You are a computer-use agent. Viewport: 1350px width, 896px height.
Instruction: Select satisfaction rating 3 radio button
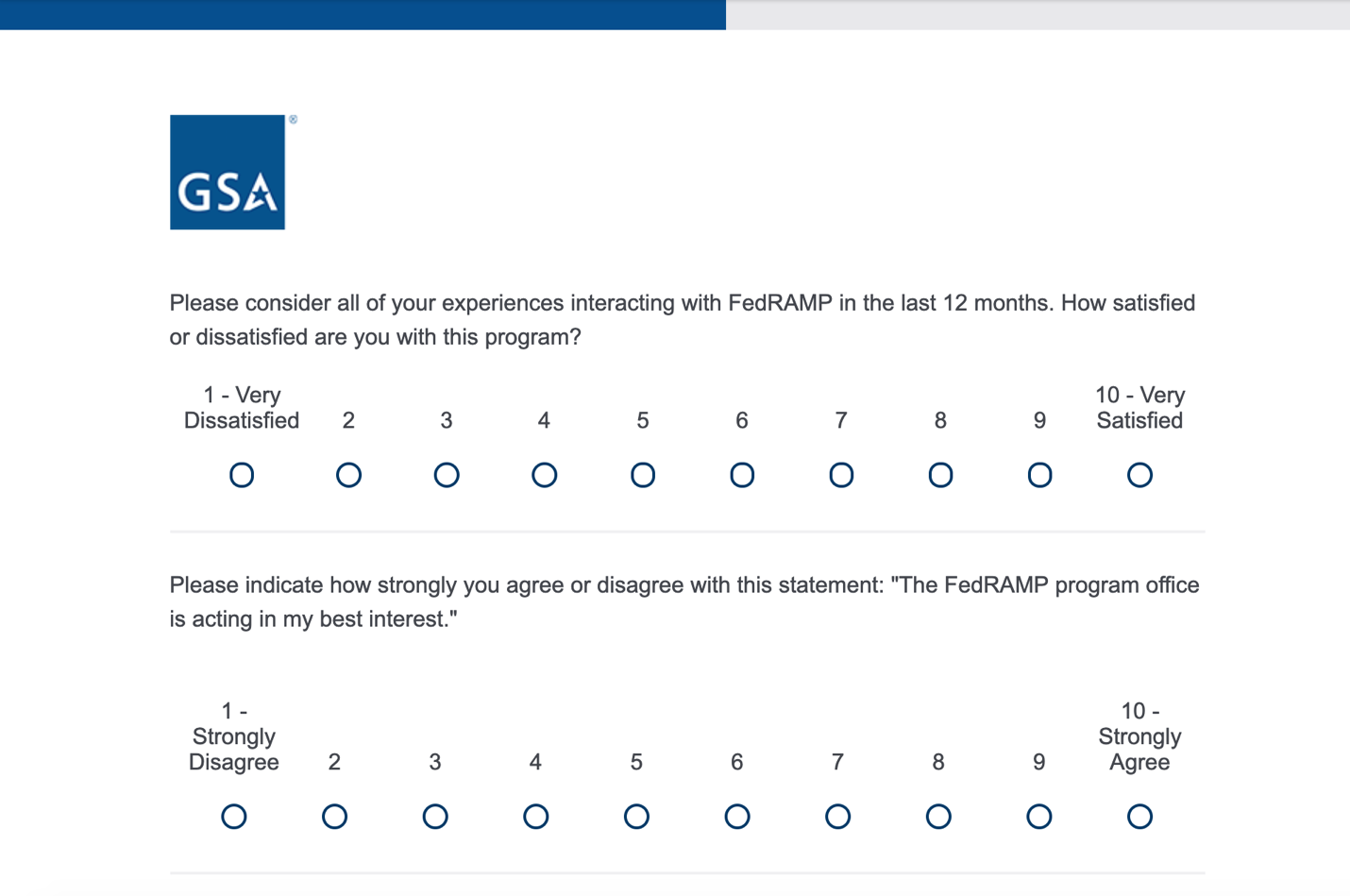(x=447, y=475)
